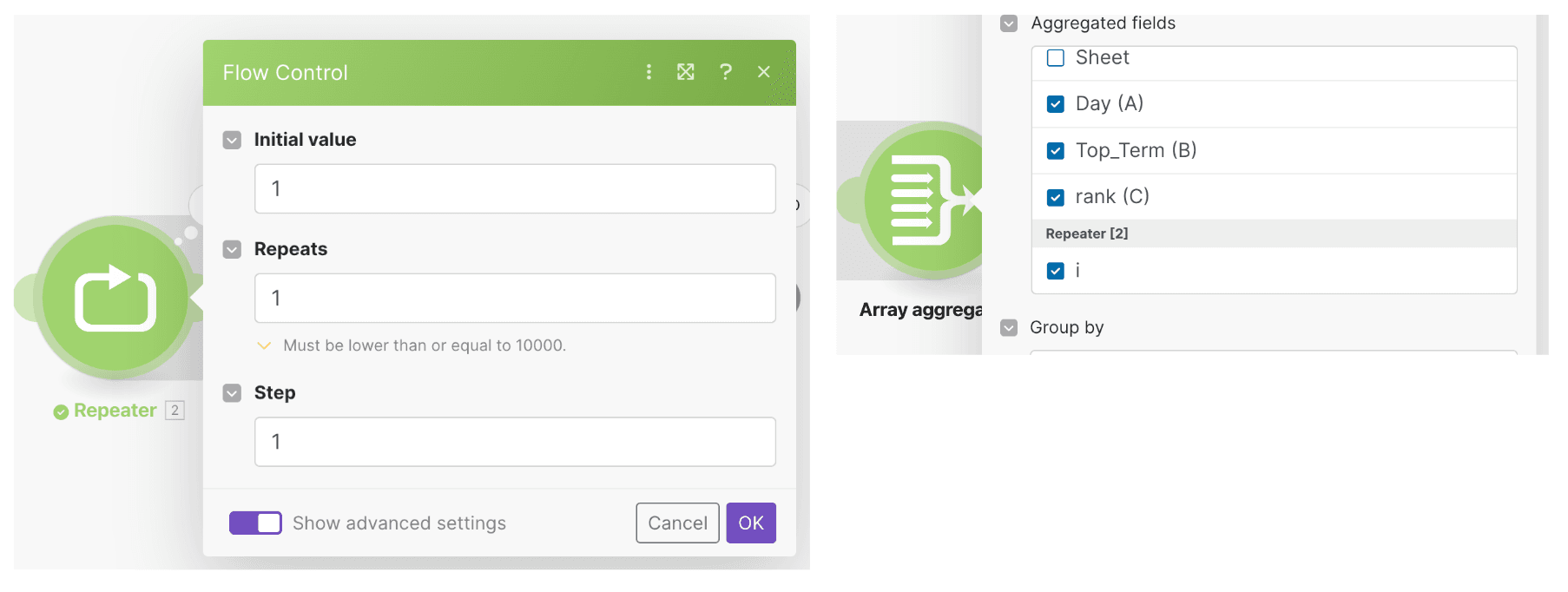Uncheck the rank (C) checkbox
Screen dimensions: 1568x592
[1056, 198]
